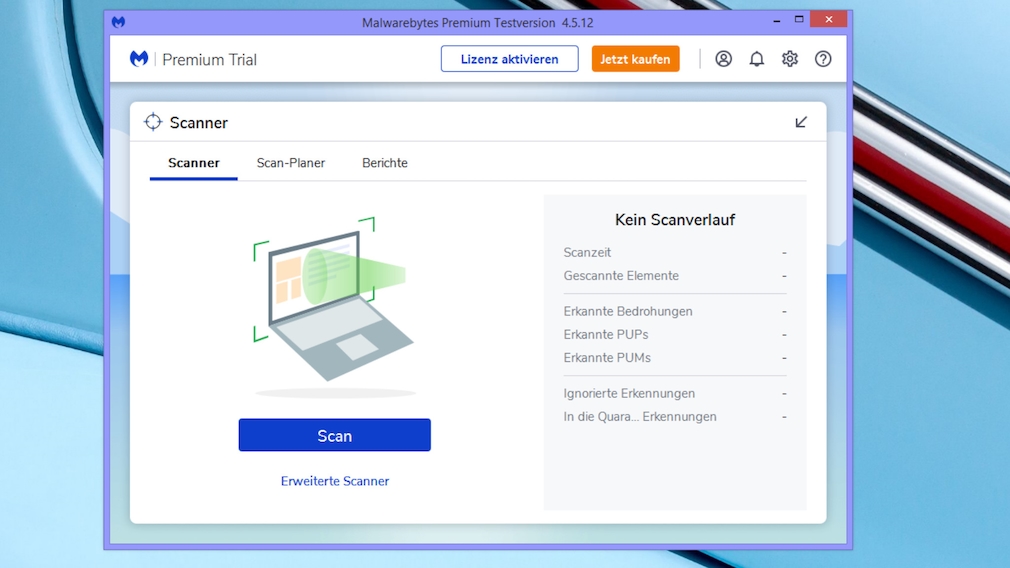1010x568 pixels.
Task: Click In die Quara... Erkennungen label
Action: (640, 417)
